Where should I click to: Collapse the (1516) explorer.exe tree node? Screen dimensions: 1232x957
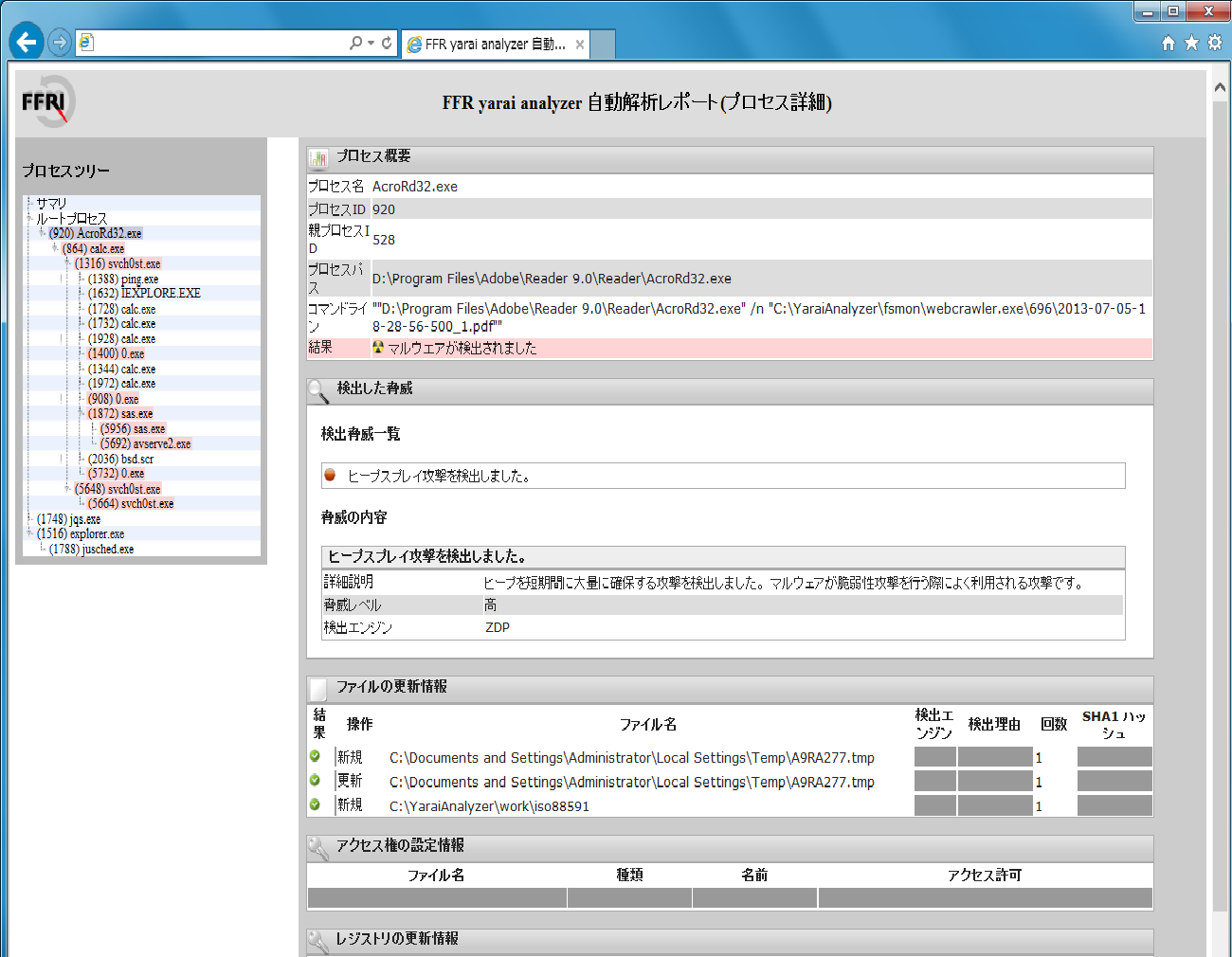(29, 533)
